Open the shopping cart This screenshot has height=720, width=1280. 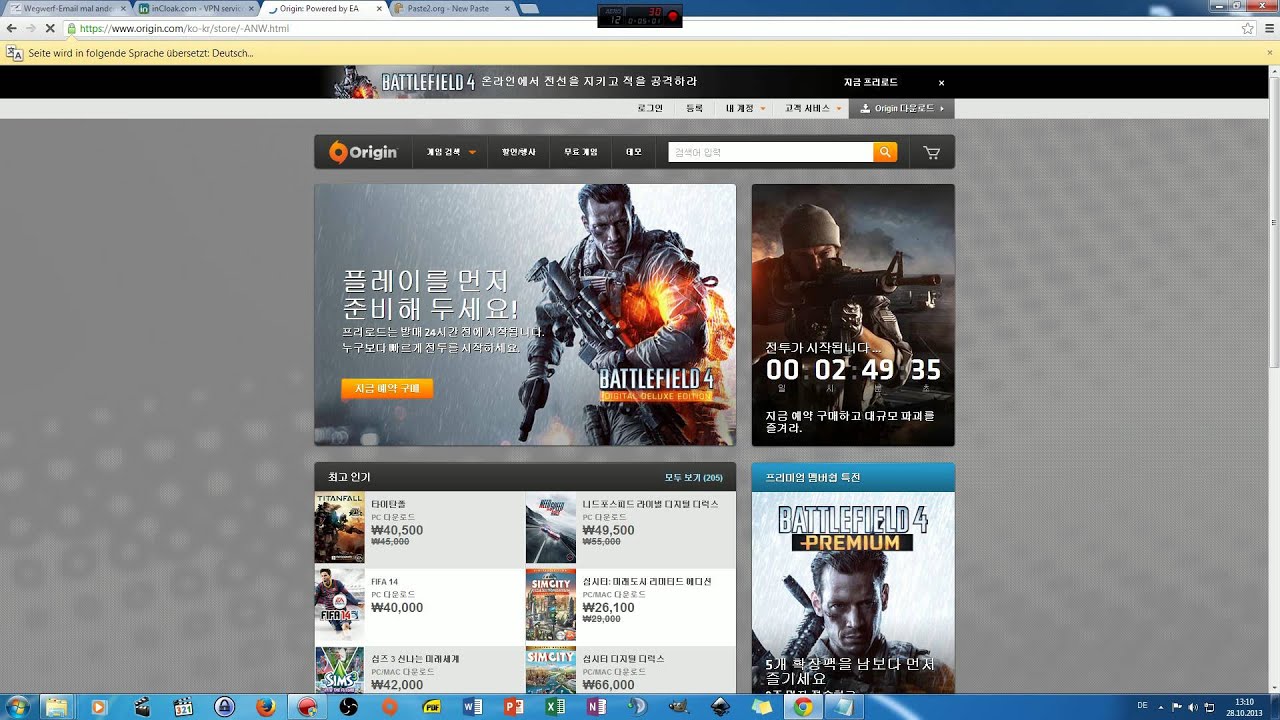932,152
